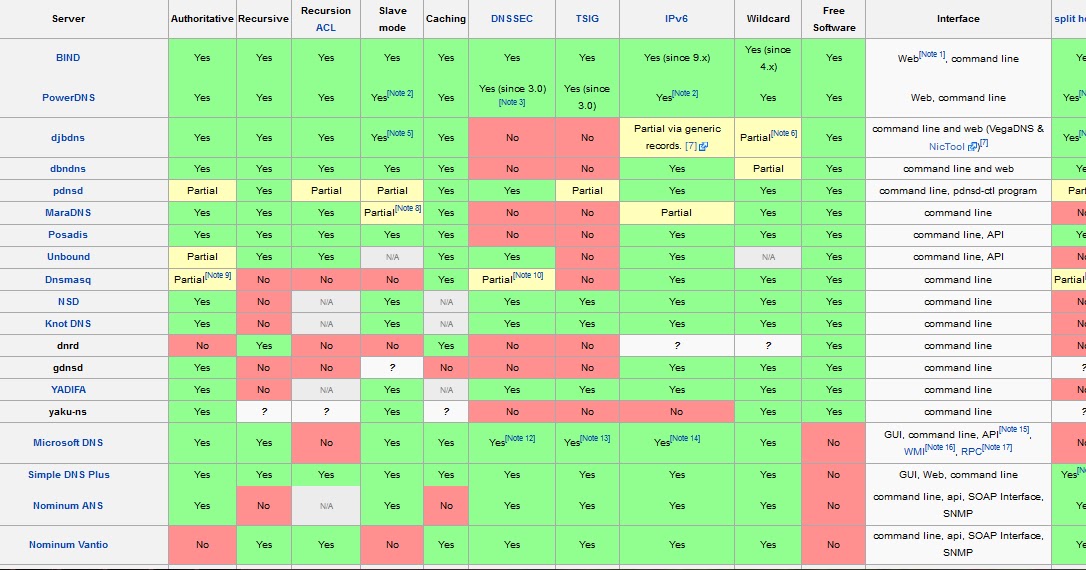Click the 'Free Software' column header
This screenshot has width=1086, height=570.
[x=834, y=19]
